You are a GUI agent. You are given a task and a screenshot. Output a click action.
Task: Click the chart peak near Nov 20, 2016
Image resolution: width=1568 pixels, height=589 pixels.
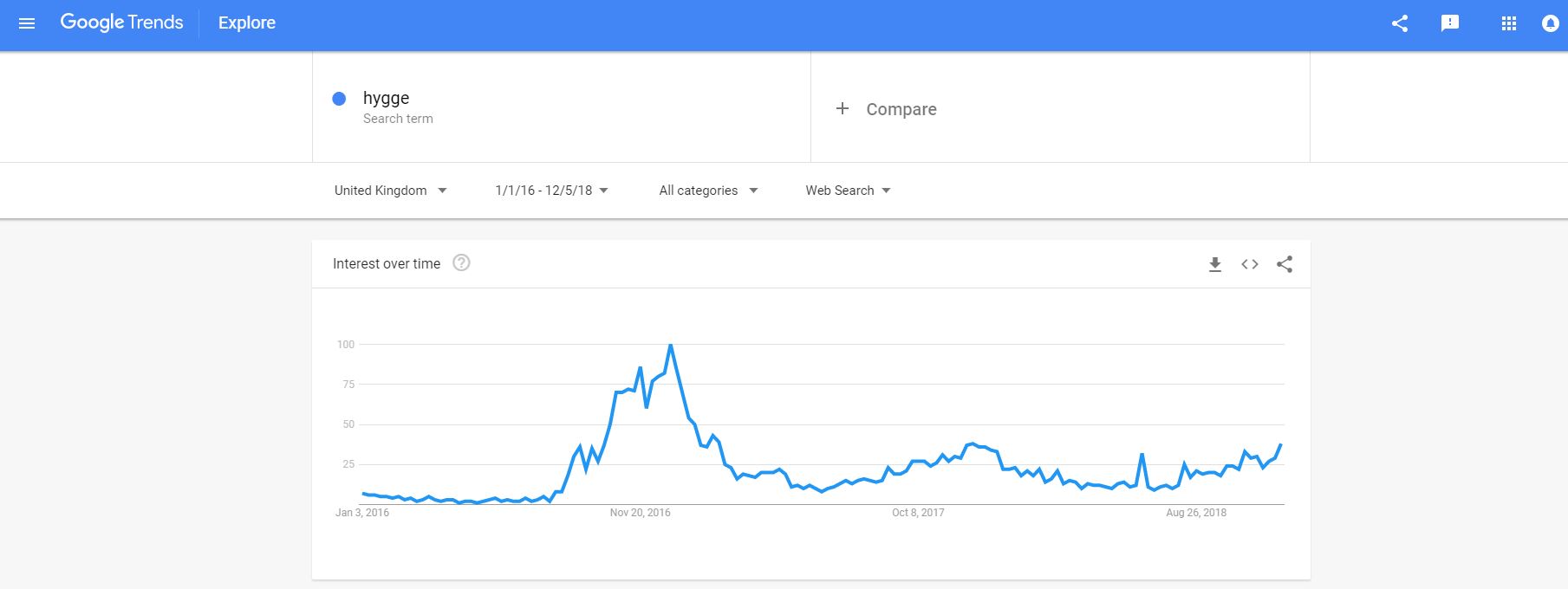coord(670,345)
